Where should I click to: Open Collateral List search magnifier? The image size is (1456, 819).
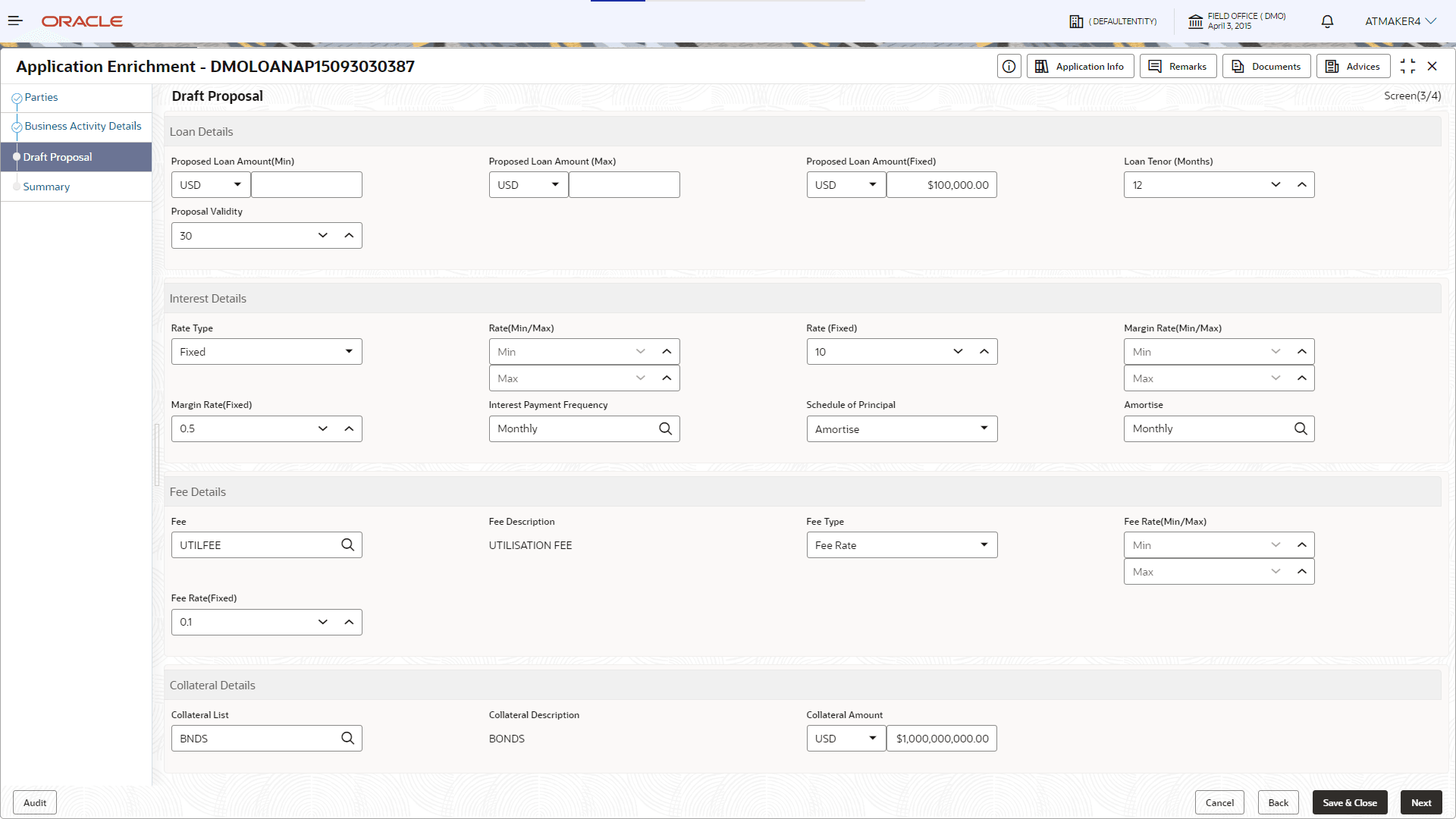347,739
